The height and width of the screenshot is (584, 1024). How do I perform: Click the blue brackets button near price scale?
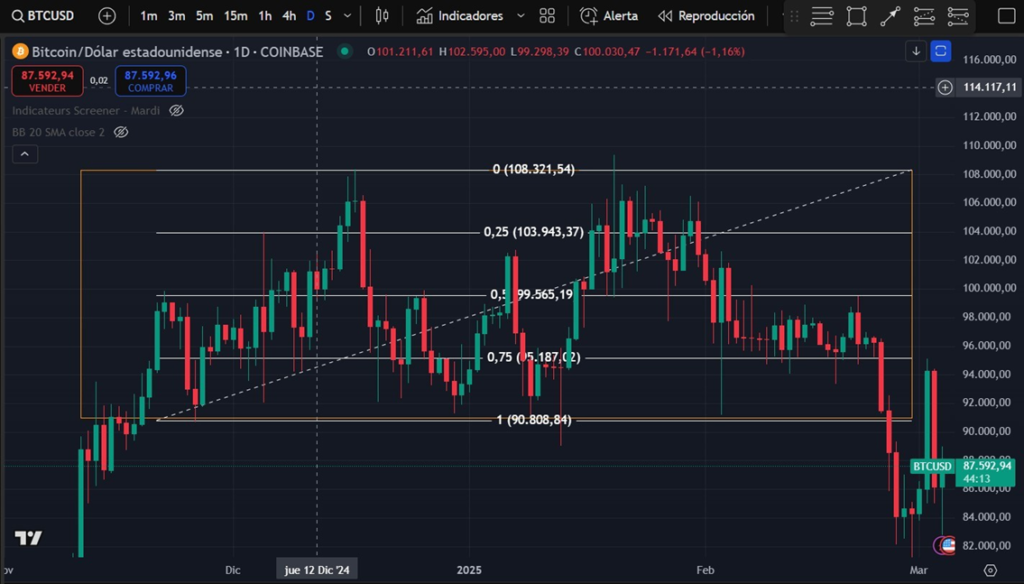940,51
